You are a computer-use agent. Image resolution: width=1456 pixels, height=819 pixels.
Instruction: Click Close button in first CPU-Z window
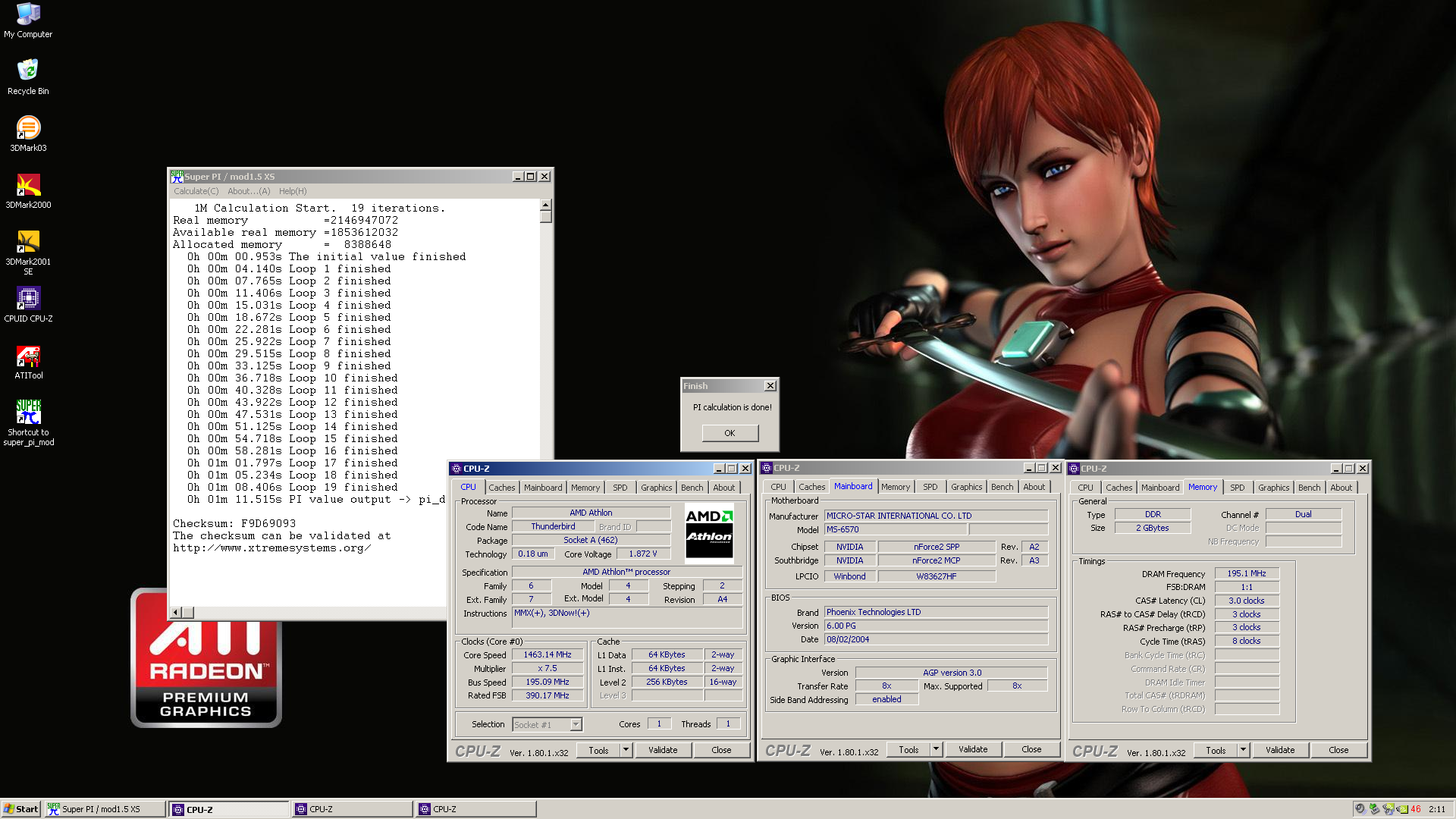pyautogui.click(x=721, y=750)
